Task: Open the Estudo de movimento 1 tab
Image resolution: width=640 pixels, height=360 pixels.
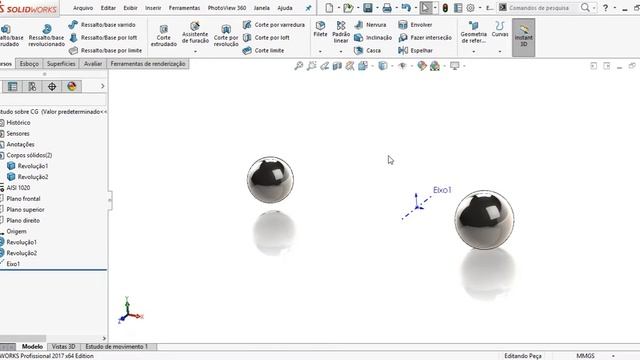Action: (x=116, y=347)
